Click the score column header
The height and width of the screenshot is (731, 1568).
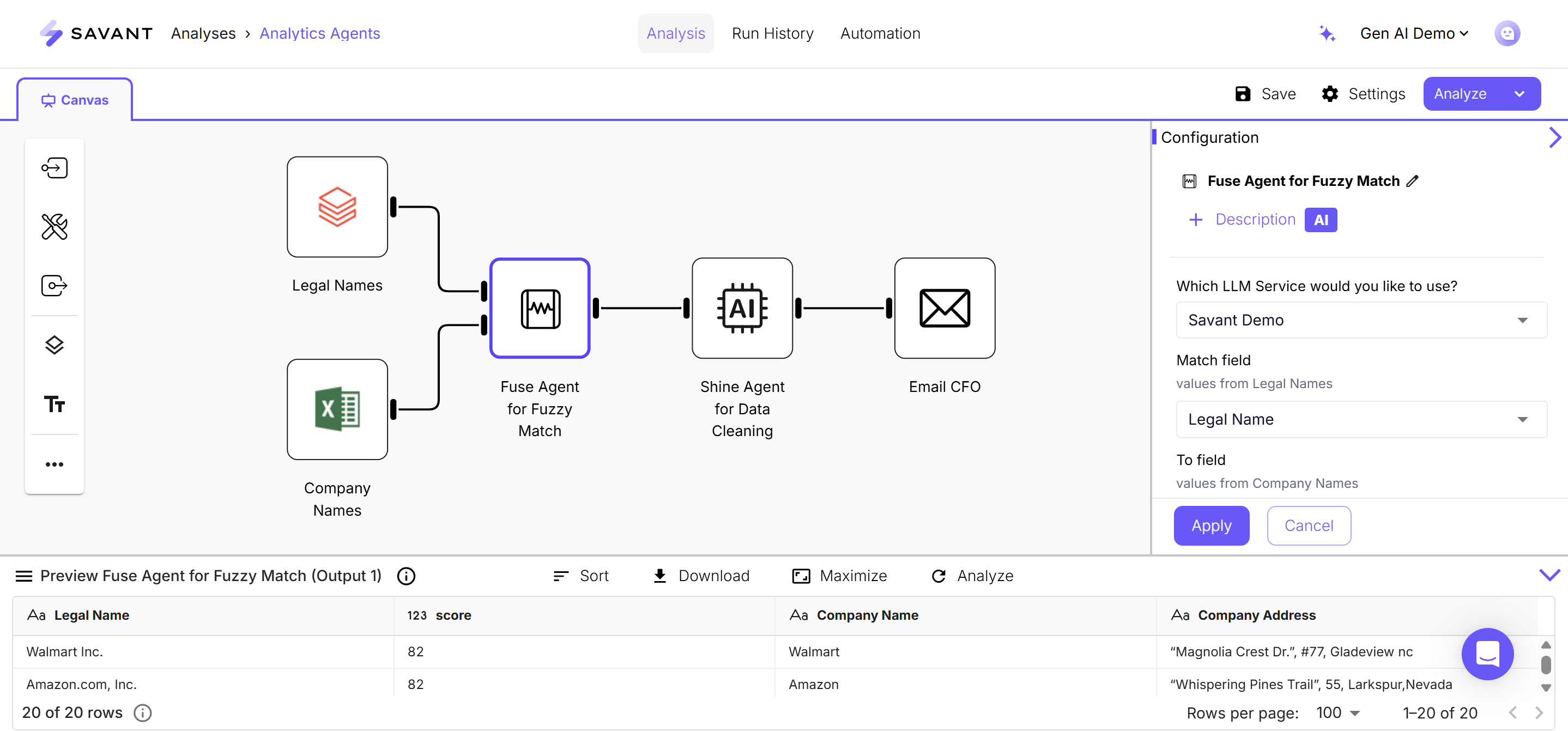click(x=584, y=615)
